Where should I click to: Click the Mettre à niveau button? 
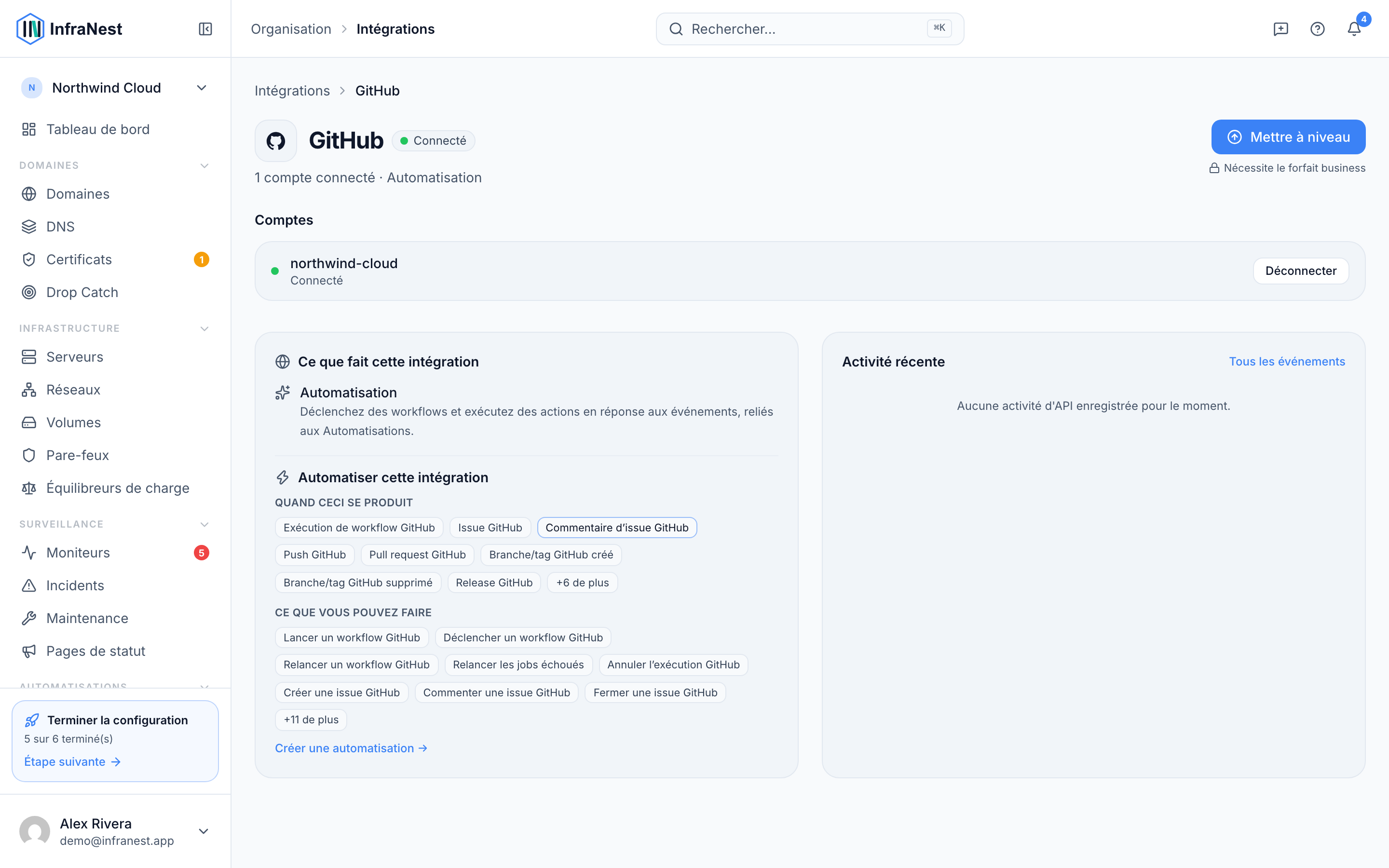(x=1288, y=137)
